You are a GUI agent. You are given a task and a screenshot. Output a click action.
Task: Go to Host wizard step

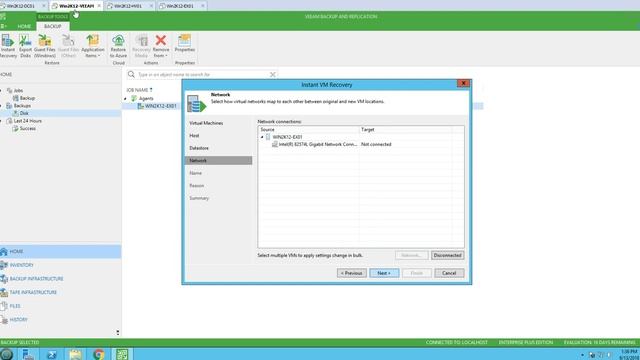click(x=194, y=136)
